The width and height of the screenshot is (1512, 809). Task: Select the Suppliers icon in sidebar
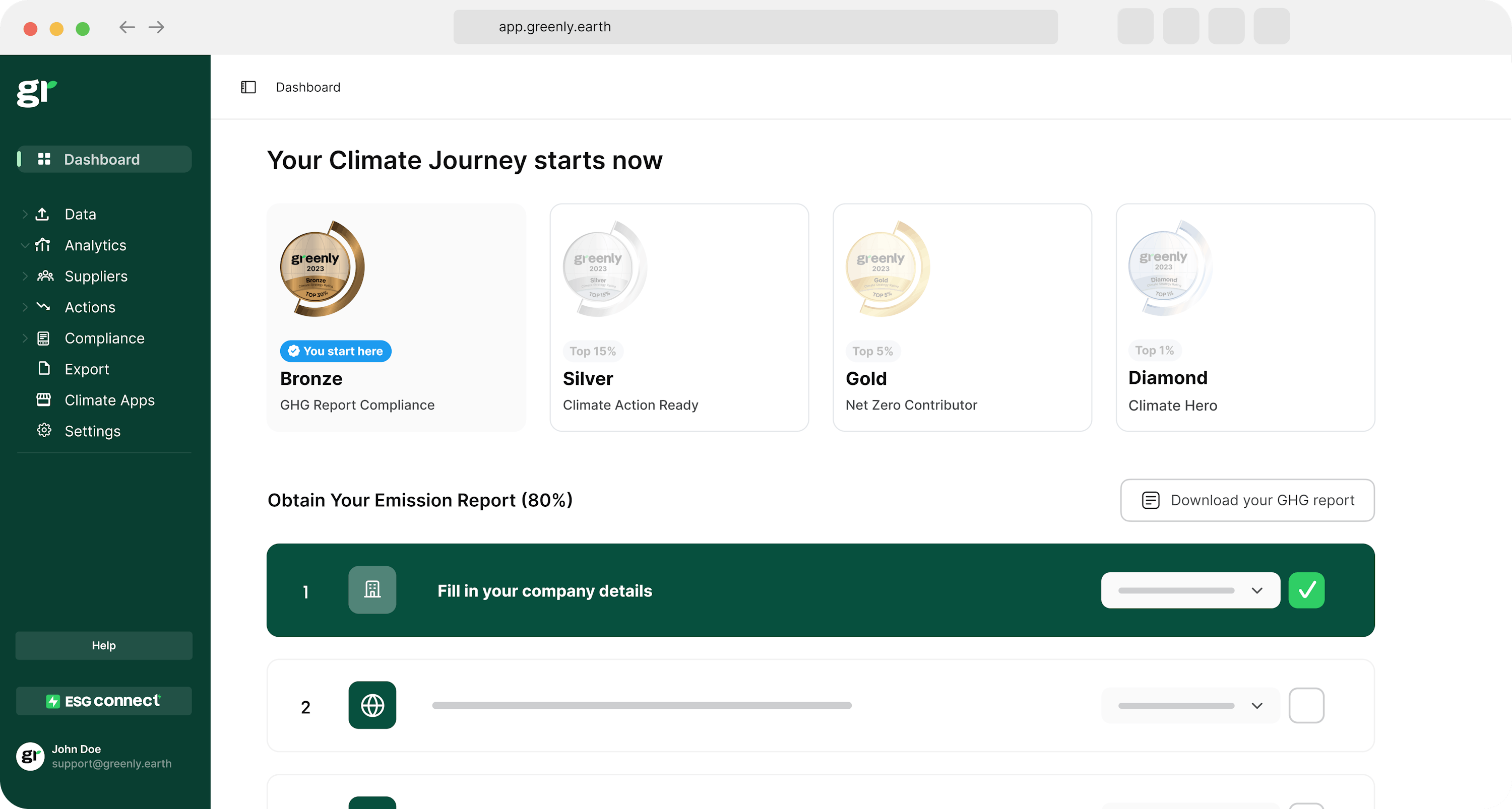tap(45, 276)
